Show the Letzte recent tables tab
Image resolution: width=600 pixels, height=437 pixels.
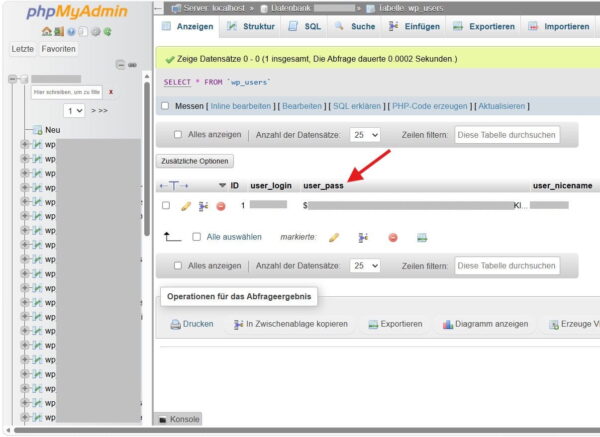(x=23, y=49)
